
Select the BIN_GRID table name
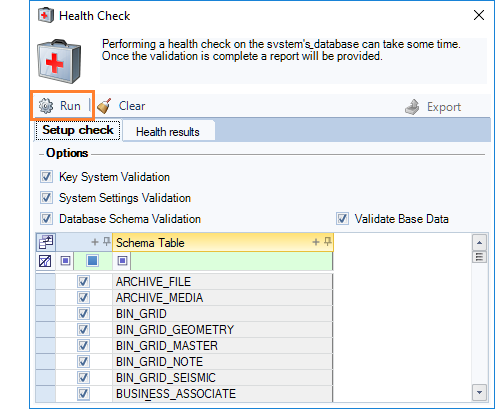[141, 314]
